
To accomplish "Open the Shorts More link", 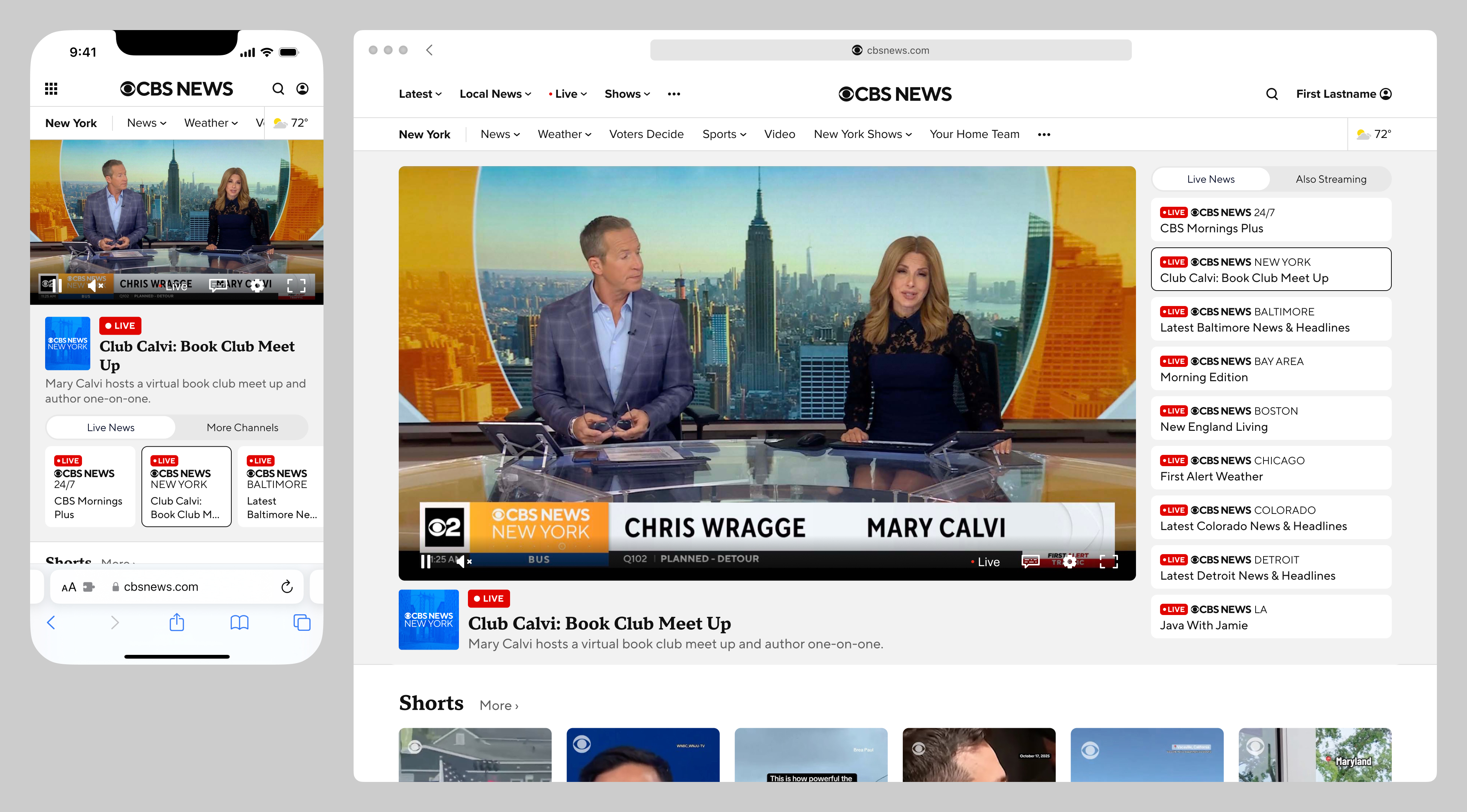I will tap(499, 704).
